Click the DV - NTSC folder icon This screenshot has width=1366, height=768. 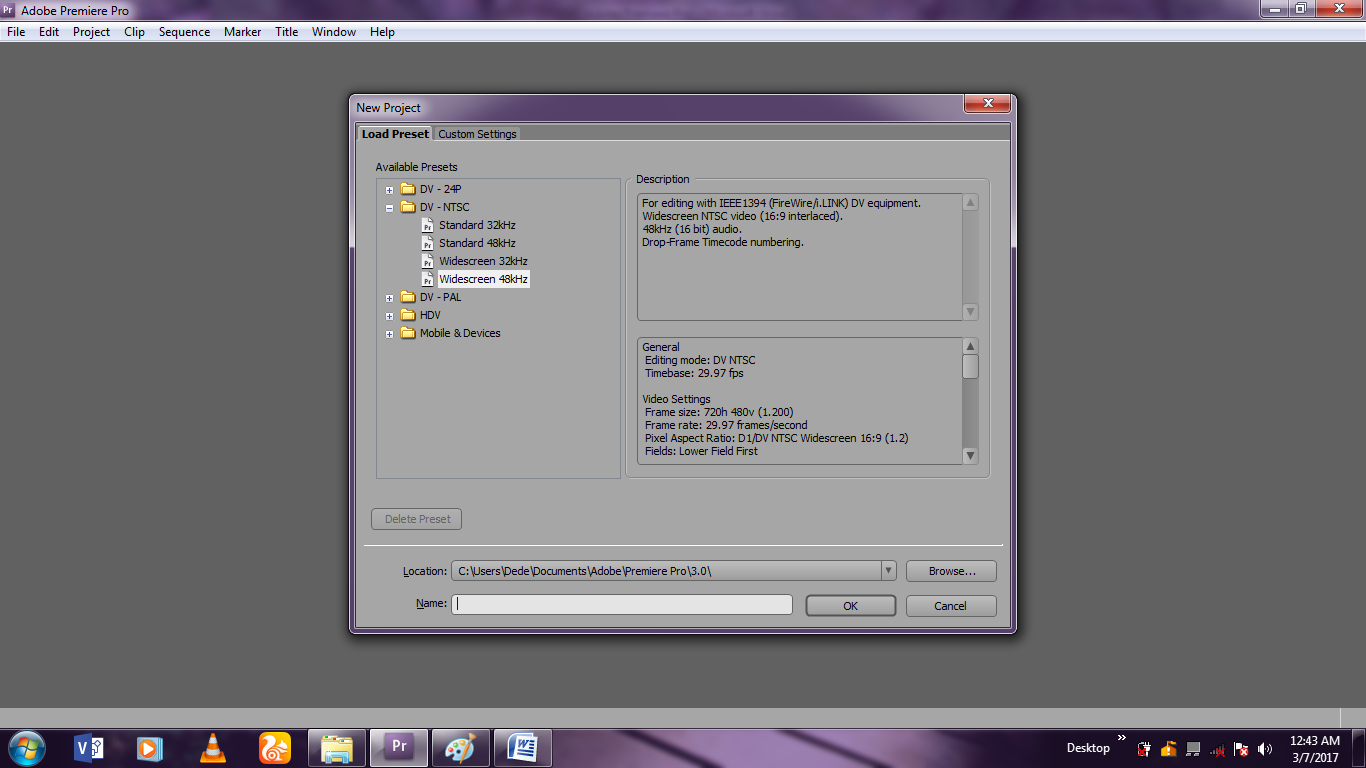(407, 207)
